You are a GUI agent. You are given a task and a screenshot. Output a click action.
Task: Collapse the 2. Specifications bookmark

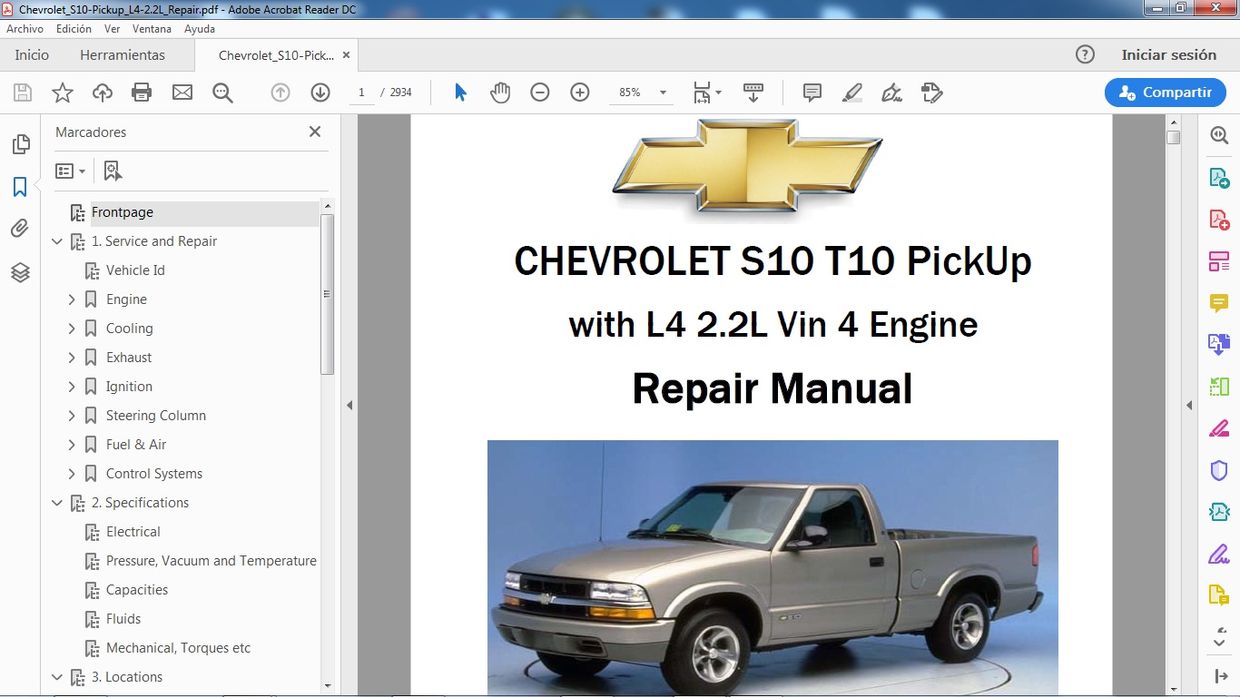point(57,502)
